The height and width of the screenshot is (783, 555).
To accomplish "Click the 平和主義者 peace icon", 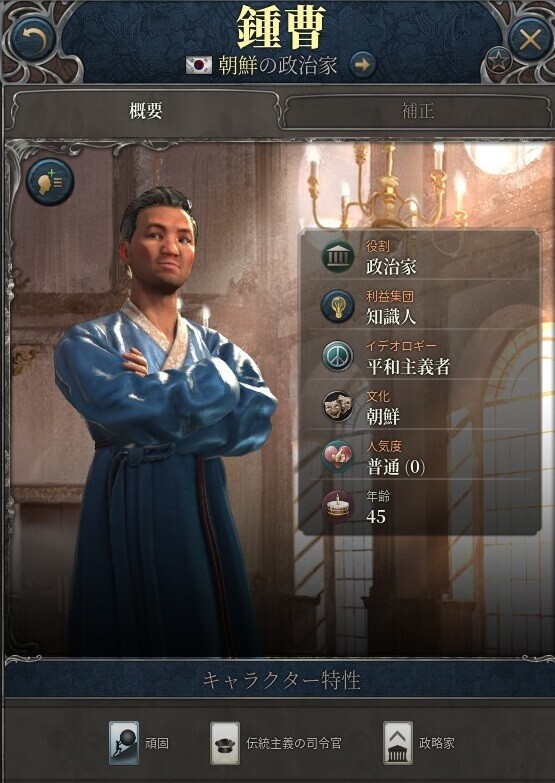I will tap(338, 357).
